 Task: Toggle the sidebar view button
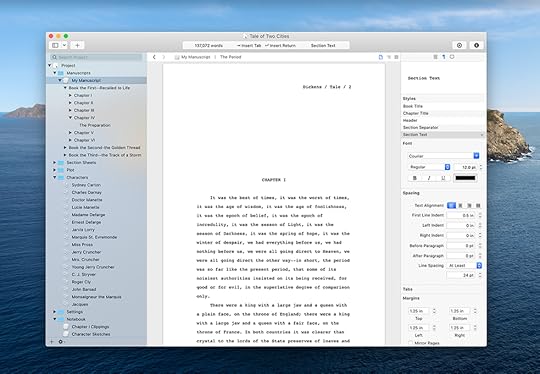pyautogui.click(x=55, y=45)
